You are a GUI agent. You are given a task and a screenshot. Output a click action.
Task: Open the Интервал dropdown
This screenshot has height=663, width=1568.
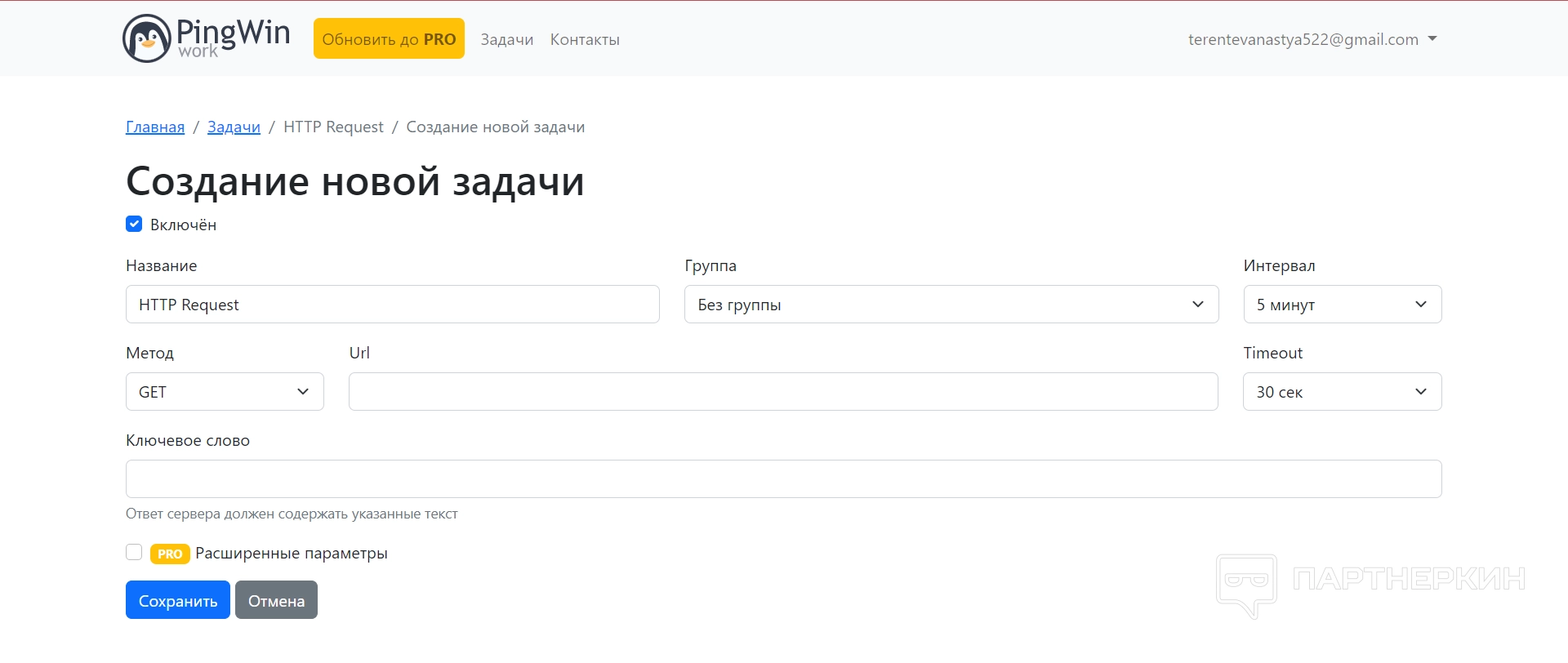pyautogui.click(x=1343, y=305)
